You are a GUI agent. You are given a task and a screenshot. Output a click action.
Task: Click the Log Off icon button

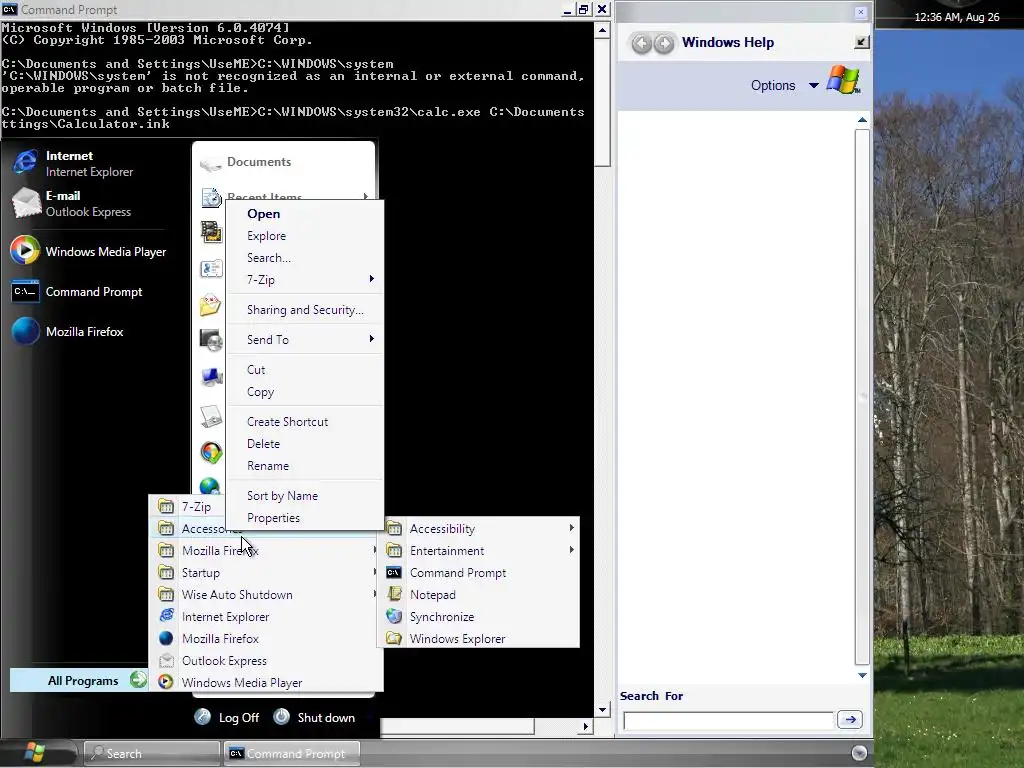[x=202, y=717]
